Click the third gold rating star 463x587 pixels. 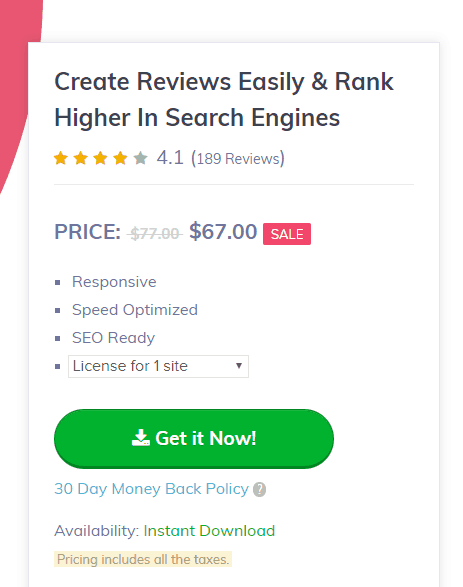(100, 158)
